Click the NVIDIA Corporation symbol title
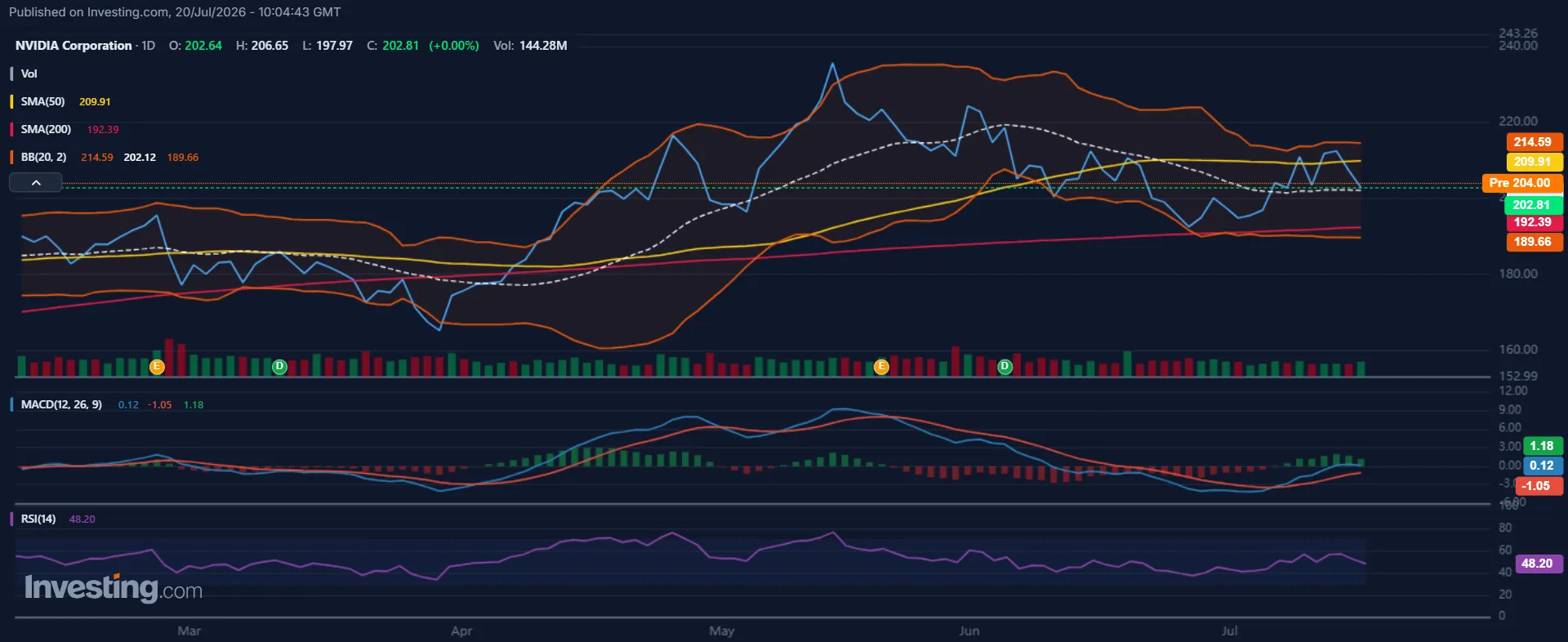 pos(73,46)
